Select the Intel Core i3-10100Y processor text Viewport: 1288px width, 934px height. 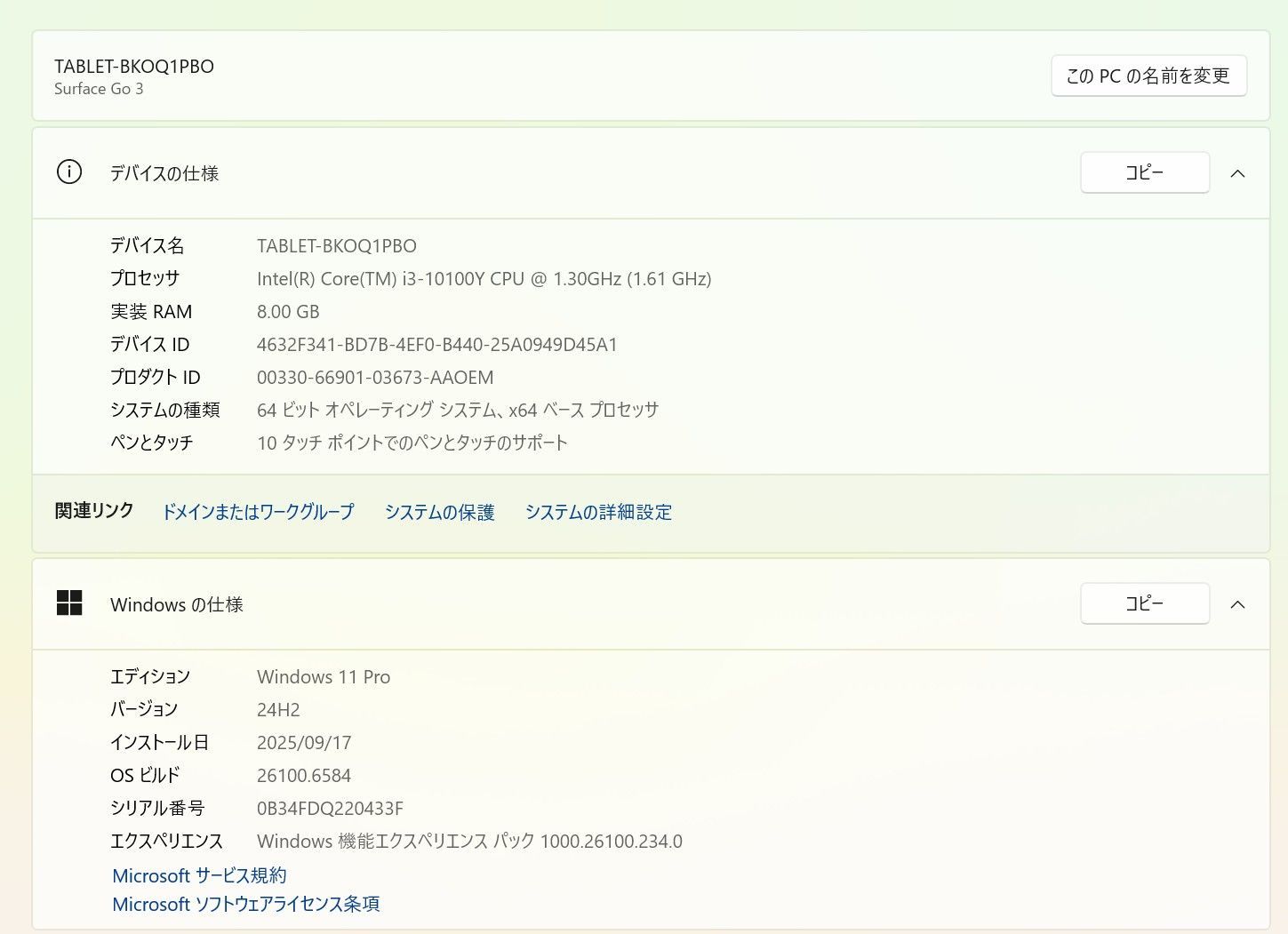pyautogui.click(x=484, y=279)
